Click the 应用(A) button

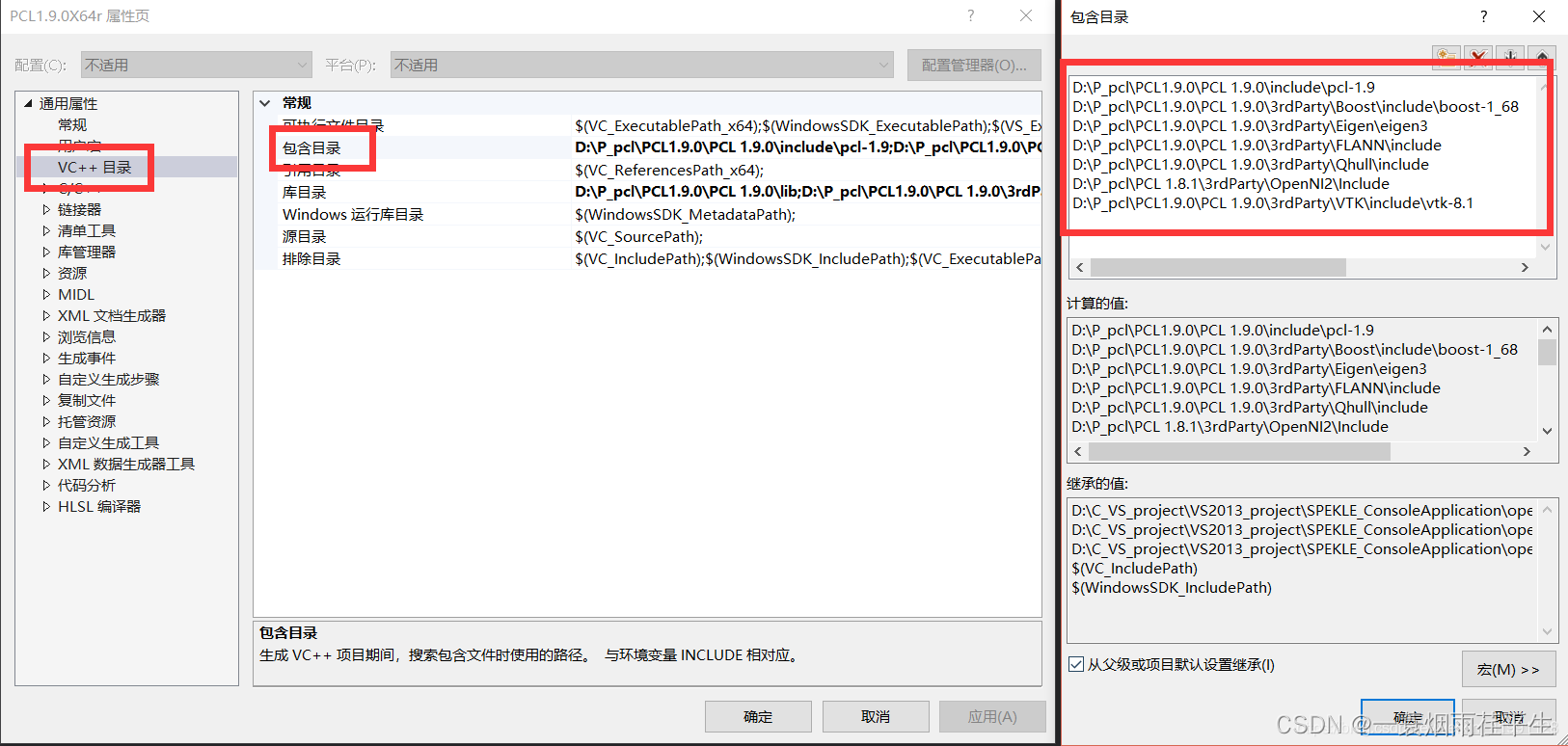click(992, 716)
